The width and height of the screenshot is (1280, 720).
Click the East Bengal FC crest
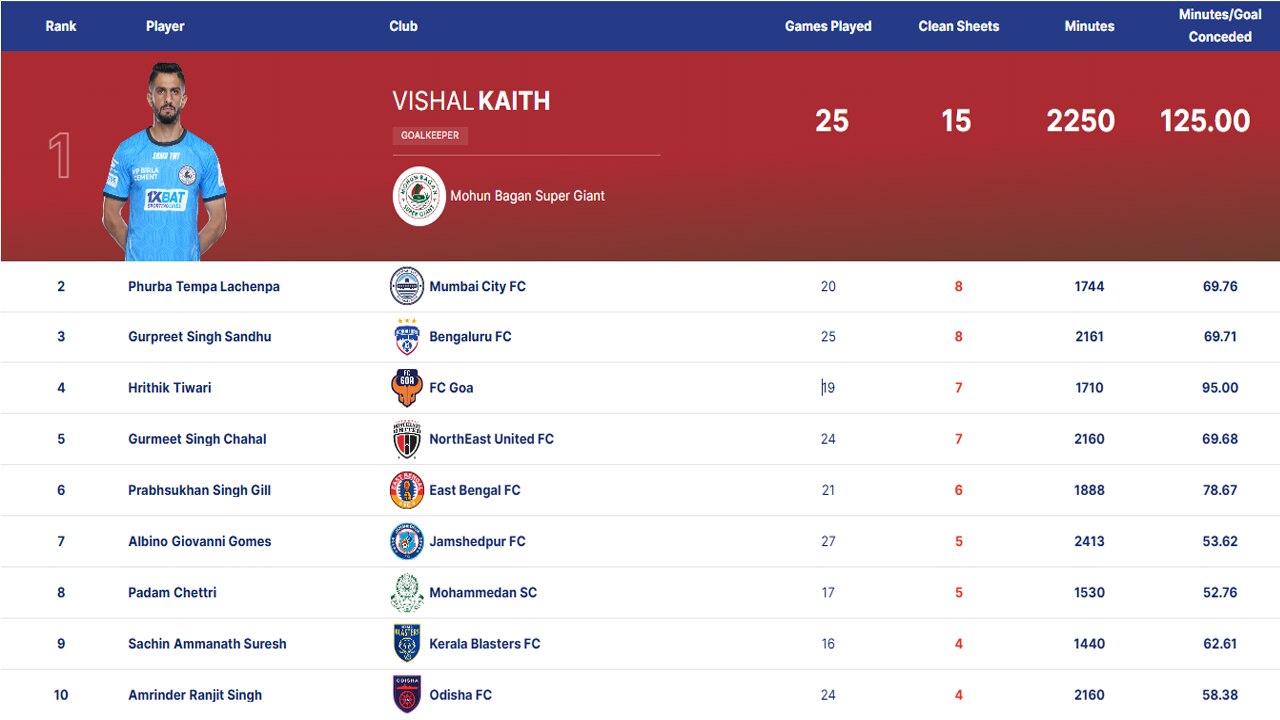407,490
